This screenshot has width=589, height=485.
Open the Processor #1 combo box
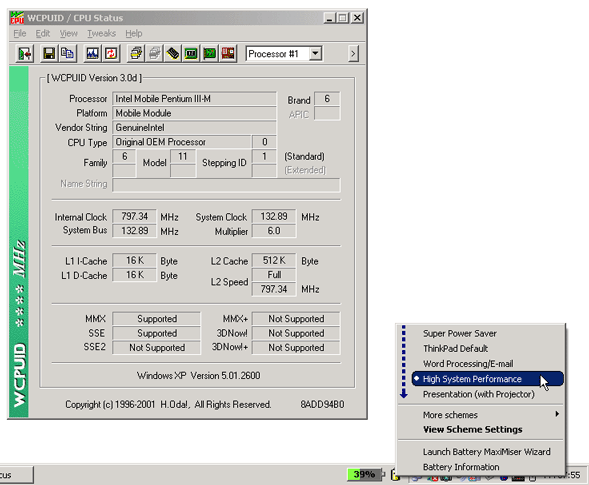pos(284,54)
